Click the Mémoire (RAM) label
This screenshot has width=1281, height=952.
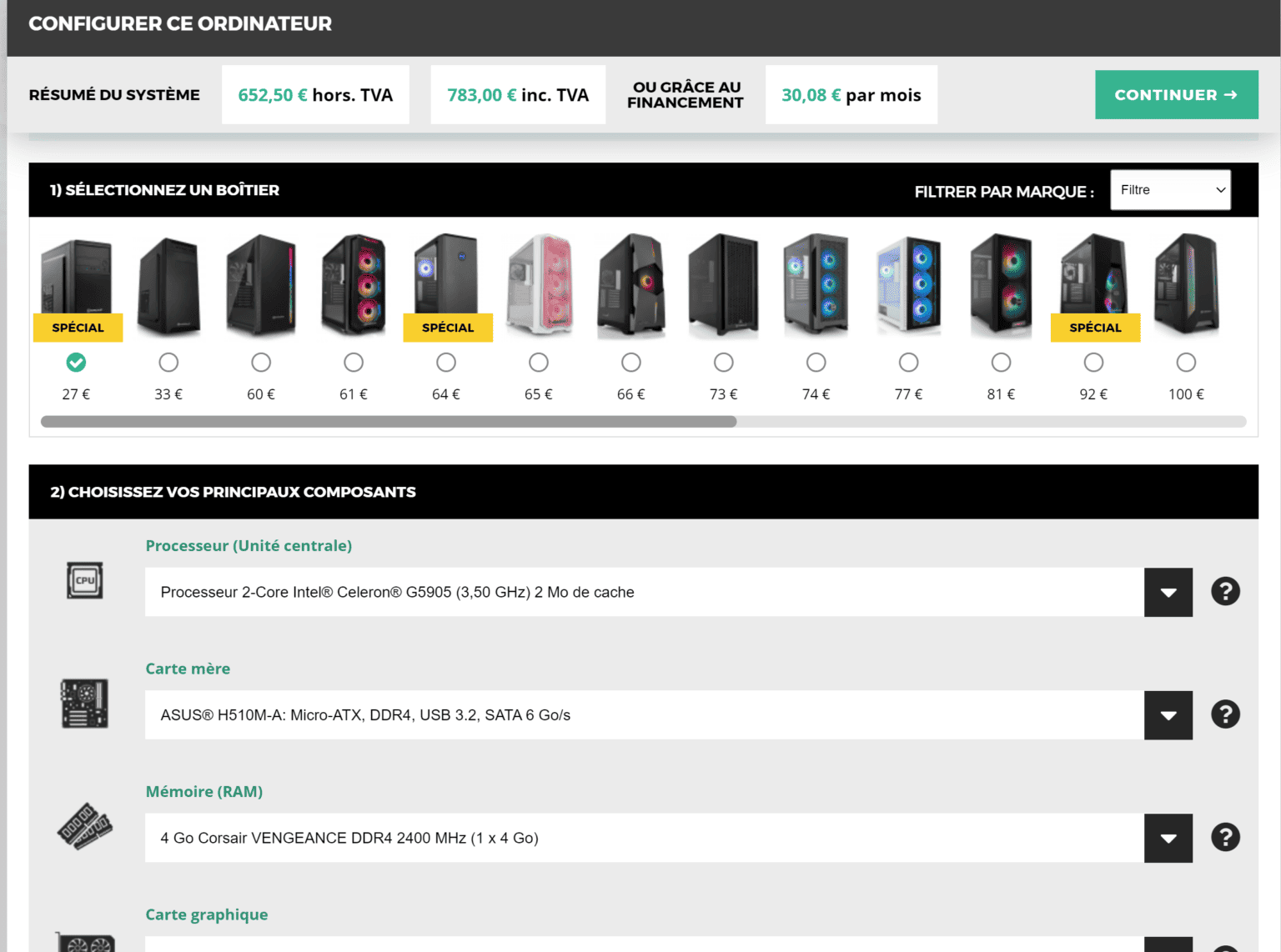pyautogui.click(x=204, y=792)
